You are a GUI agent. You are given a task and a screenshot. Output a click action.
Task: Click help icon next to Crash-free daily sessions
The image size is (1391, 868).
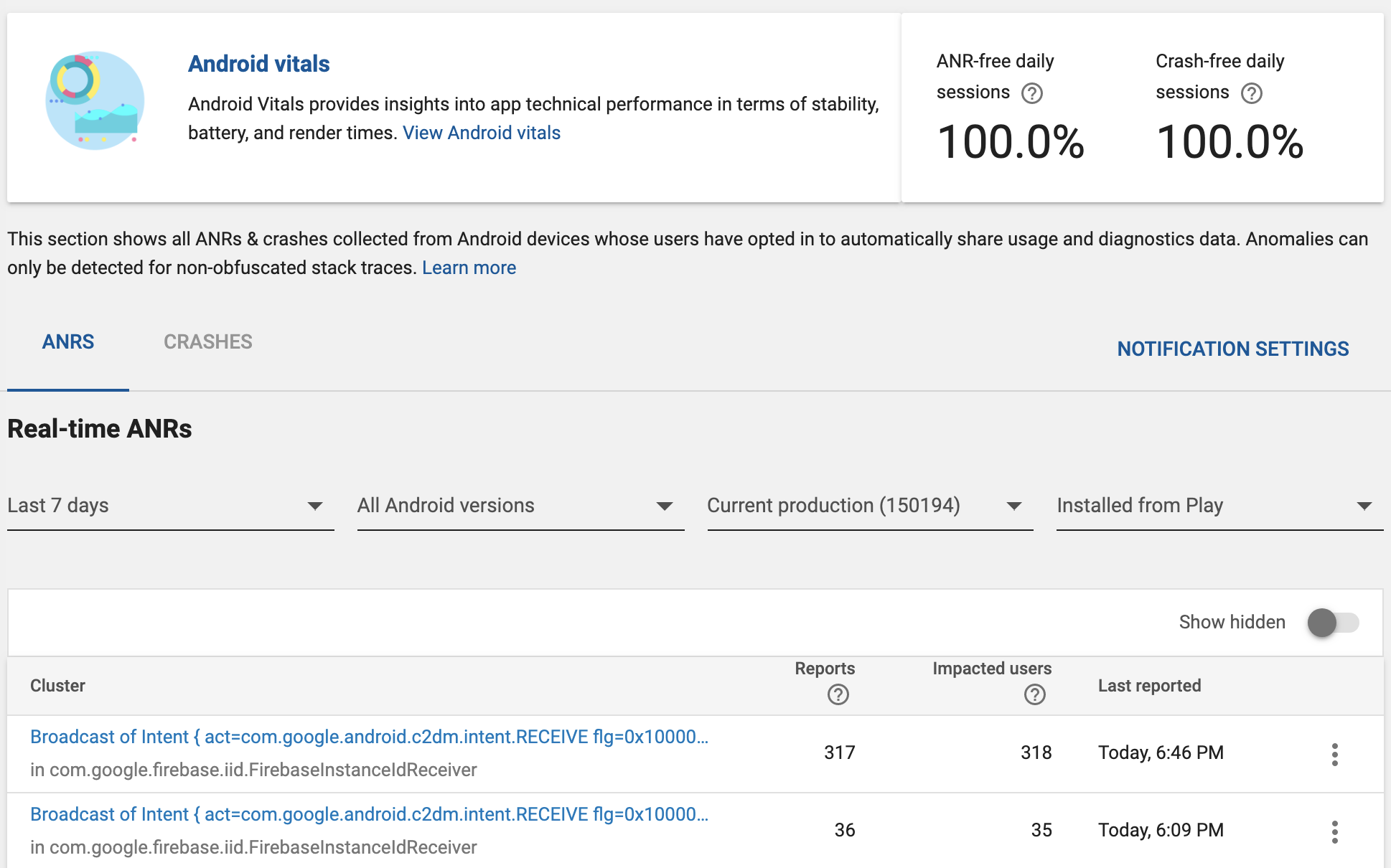[x=1251, y=93]
